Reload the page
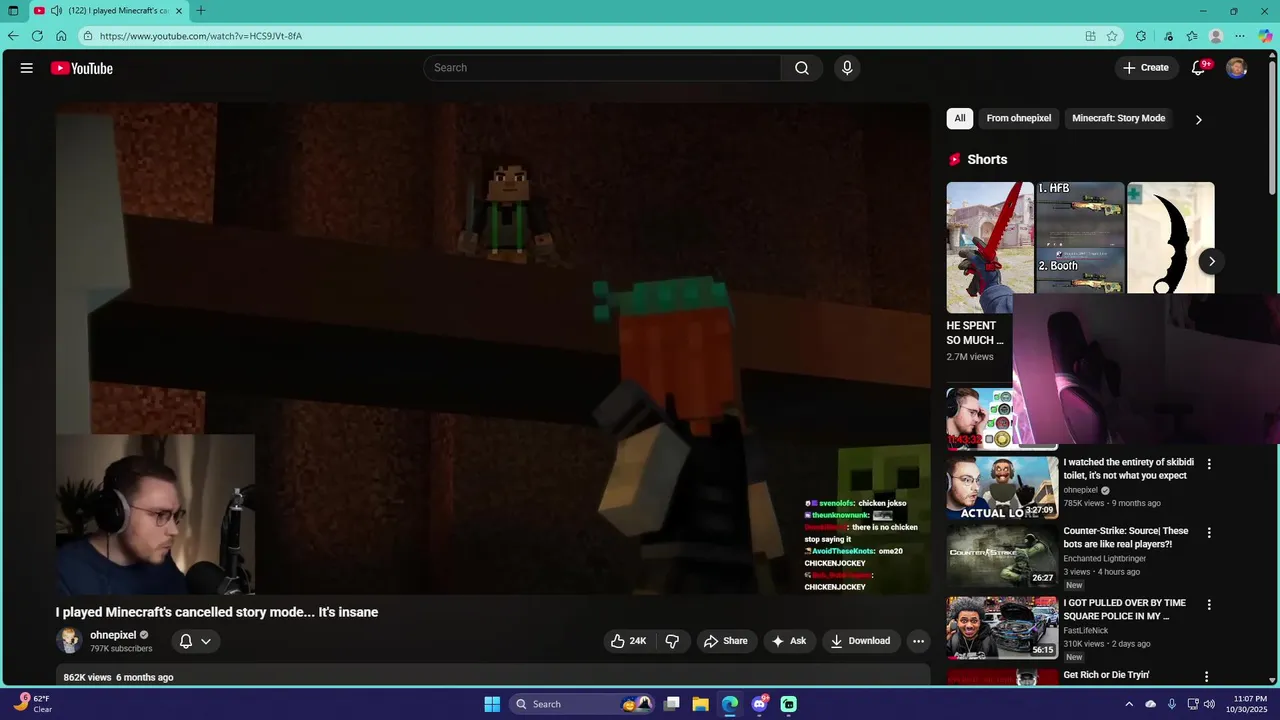This screenshot has height=720, width=1280. (x=37, y=36)
